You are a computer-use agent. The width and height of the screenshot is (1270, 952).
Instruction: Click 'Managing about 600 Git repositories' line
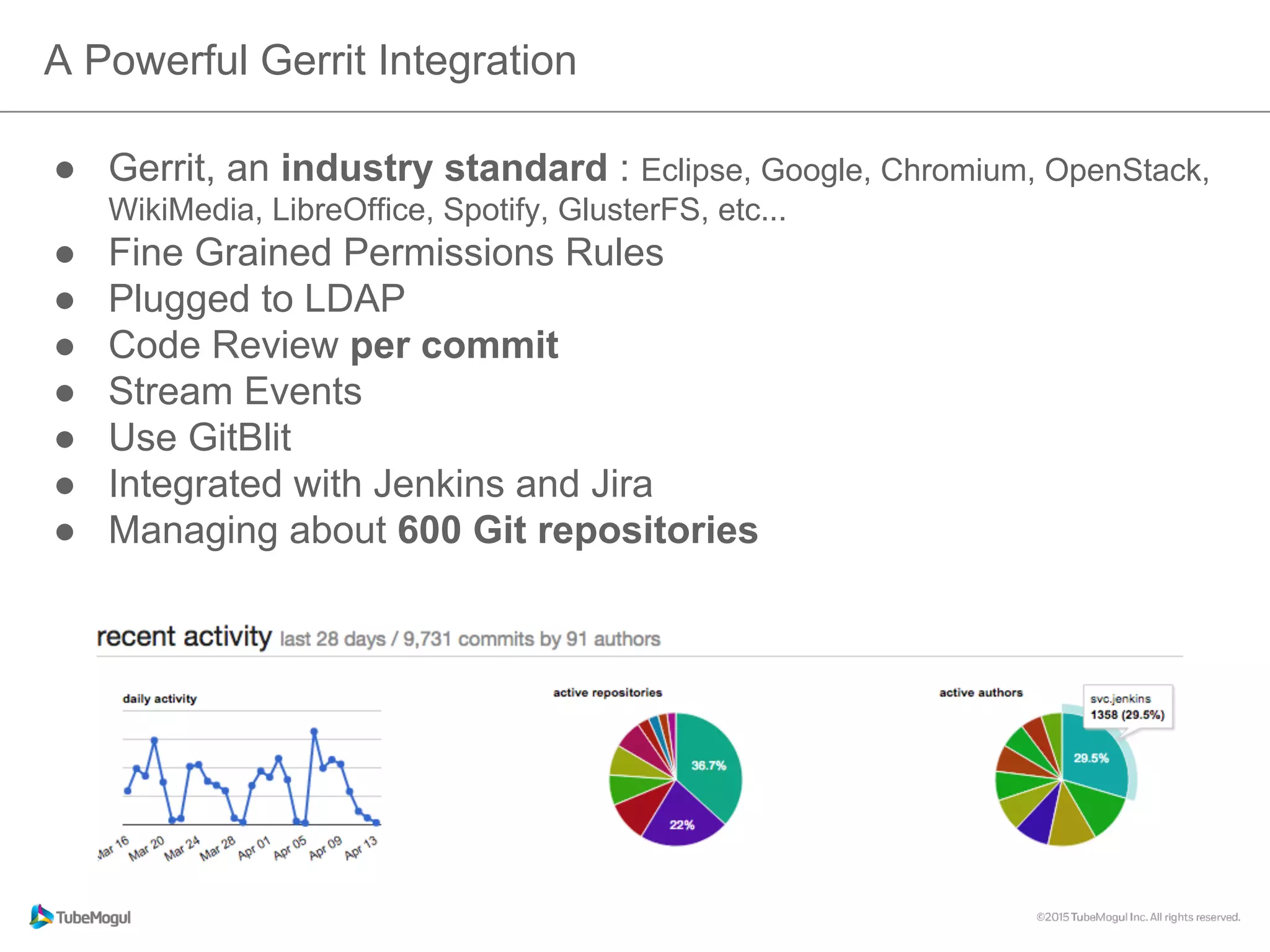coord(433,531)
